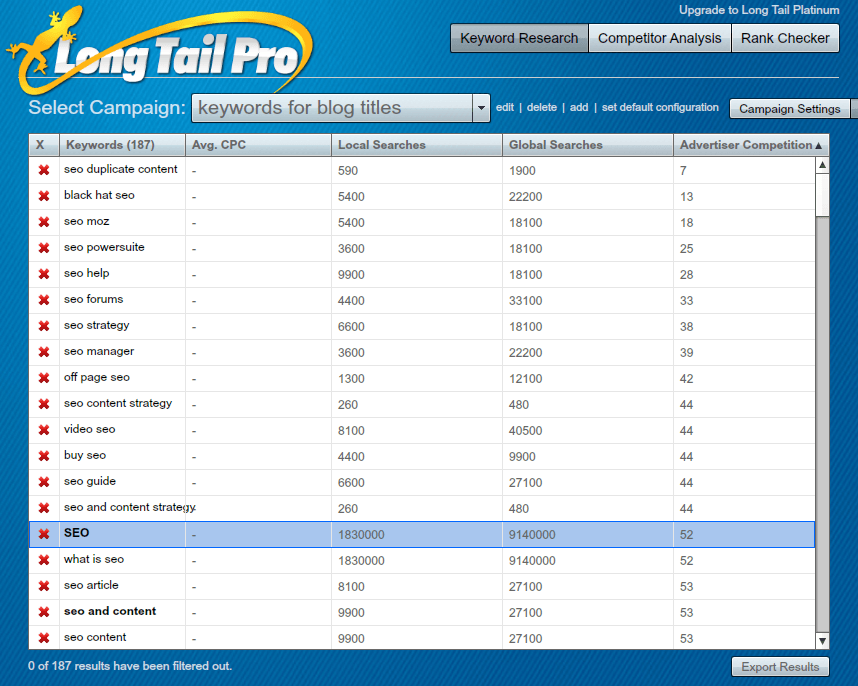Open the campaign selection dropdown
Viewport: 858px width, 686px height.
tap(480, 107)
